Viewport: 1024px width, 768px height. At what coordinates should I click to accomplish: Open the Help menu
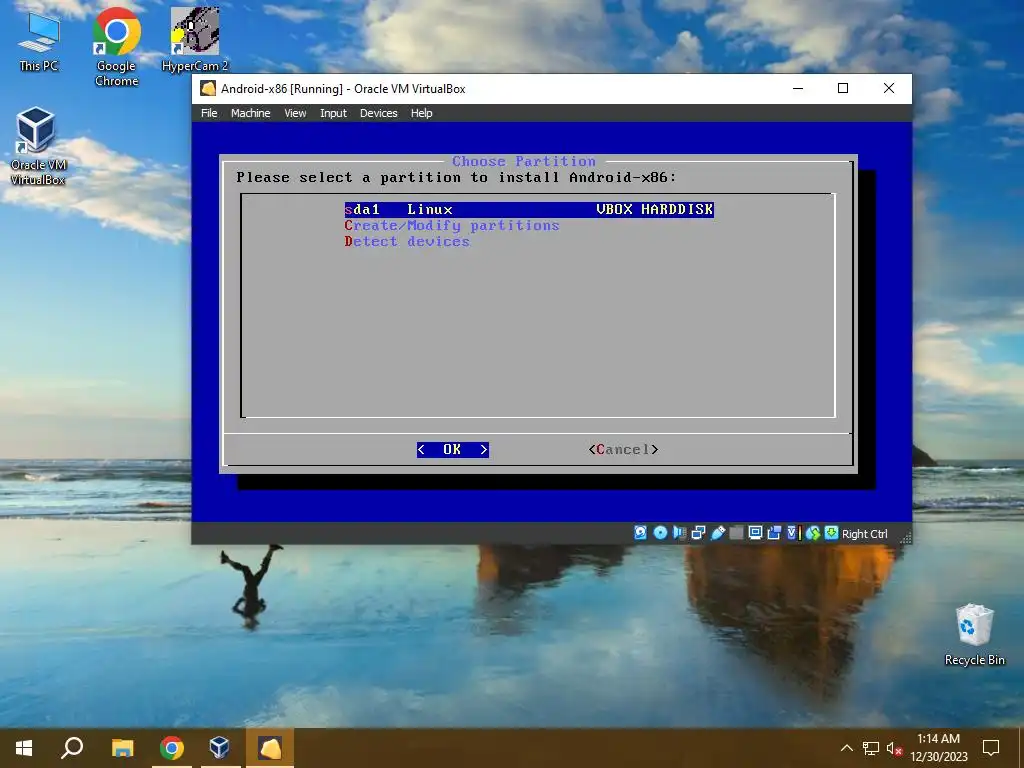pyautogui.click(x=421, y=113)
